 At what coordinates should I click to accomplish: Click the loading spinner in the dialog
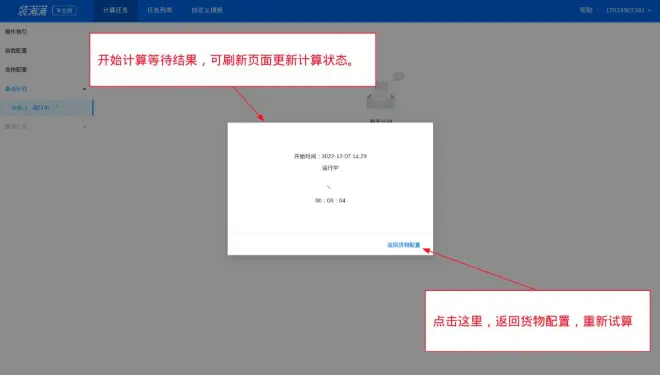click(x=329, y=187)
